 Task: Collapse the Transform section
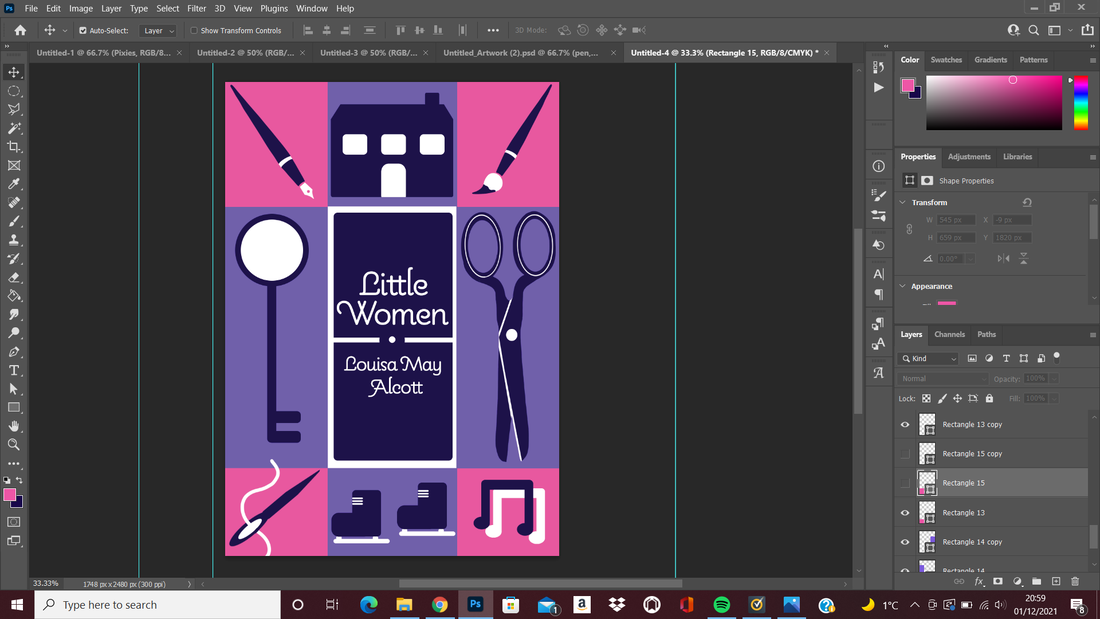pos(903,202)
